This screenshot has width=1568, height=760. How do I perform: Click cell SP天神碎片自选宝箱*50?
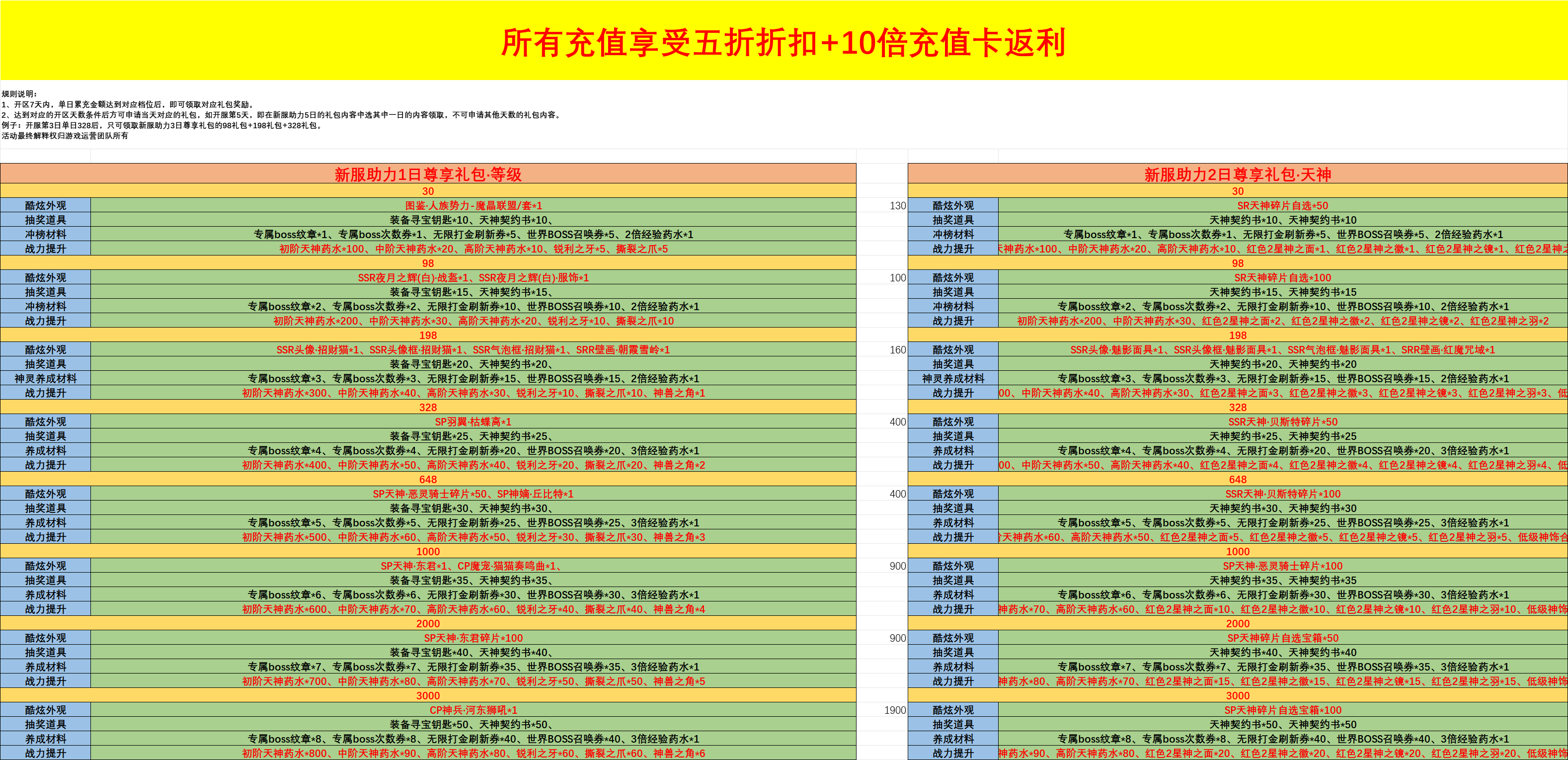[x=1282, y=638]
